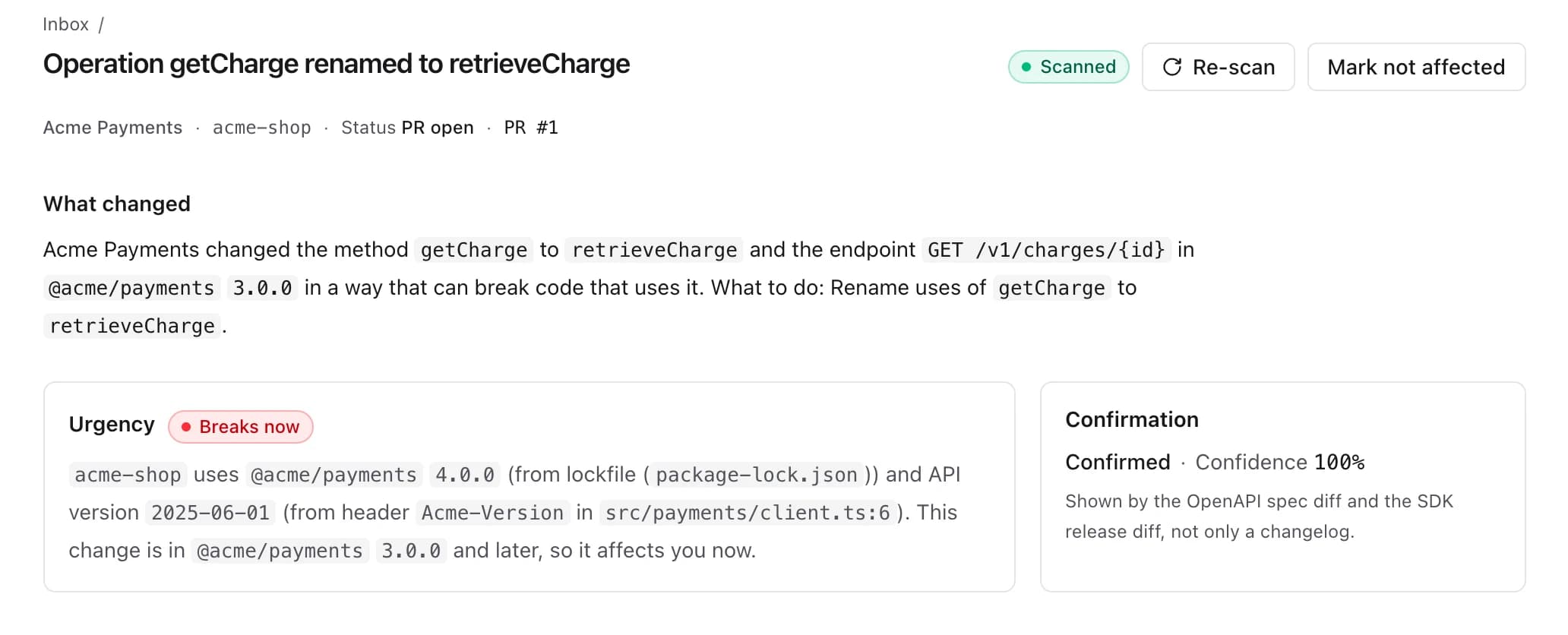Image resolution: width=1568 pixels, height=635 pixels.
Task: Select the API version 2025-06-01
Action: 210,513
